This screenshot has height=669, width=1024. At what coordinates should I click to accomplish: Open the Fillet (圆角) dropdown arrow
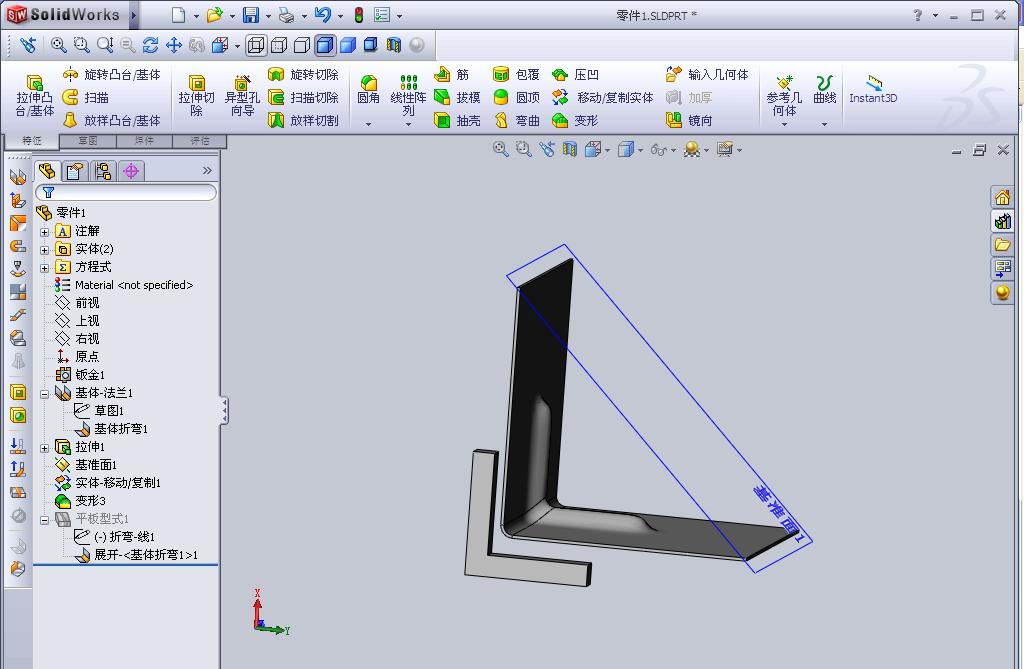point(368,123)
